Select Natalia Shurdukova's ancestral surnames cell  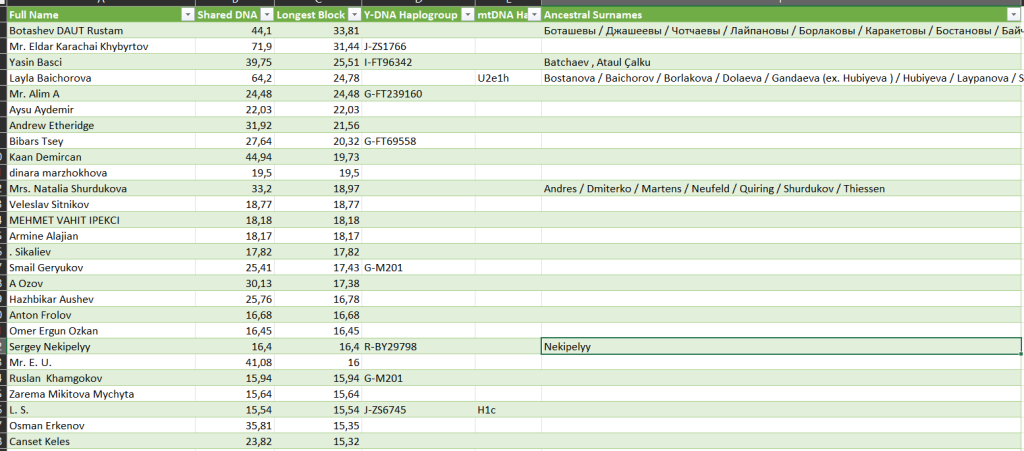tap(780, 189)
